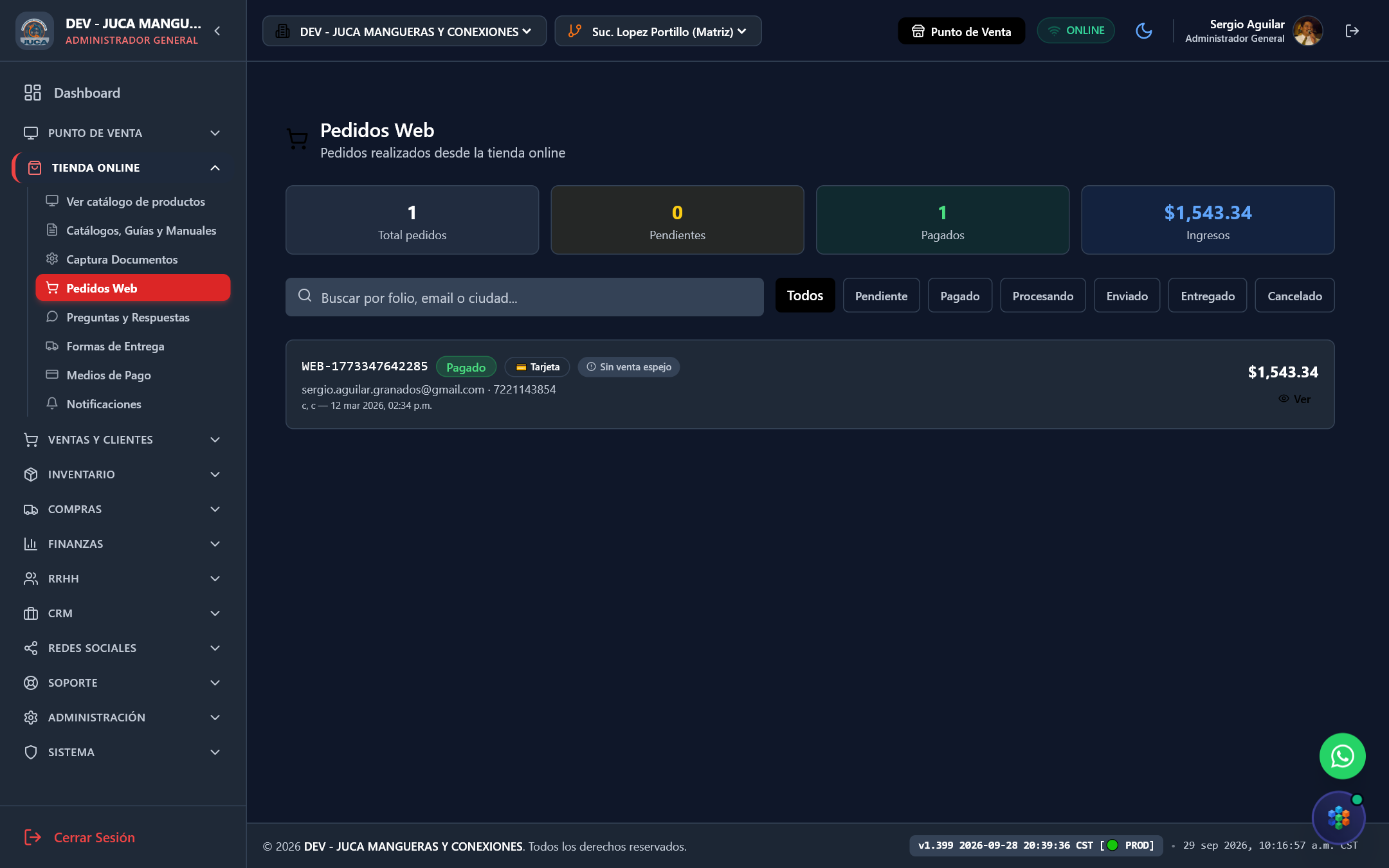Click the logout arrow icon in header
The height and width of the screenshot is (868, 1389).
(x=1352, y=31)
